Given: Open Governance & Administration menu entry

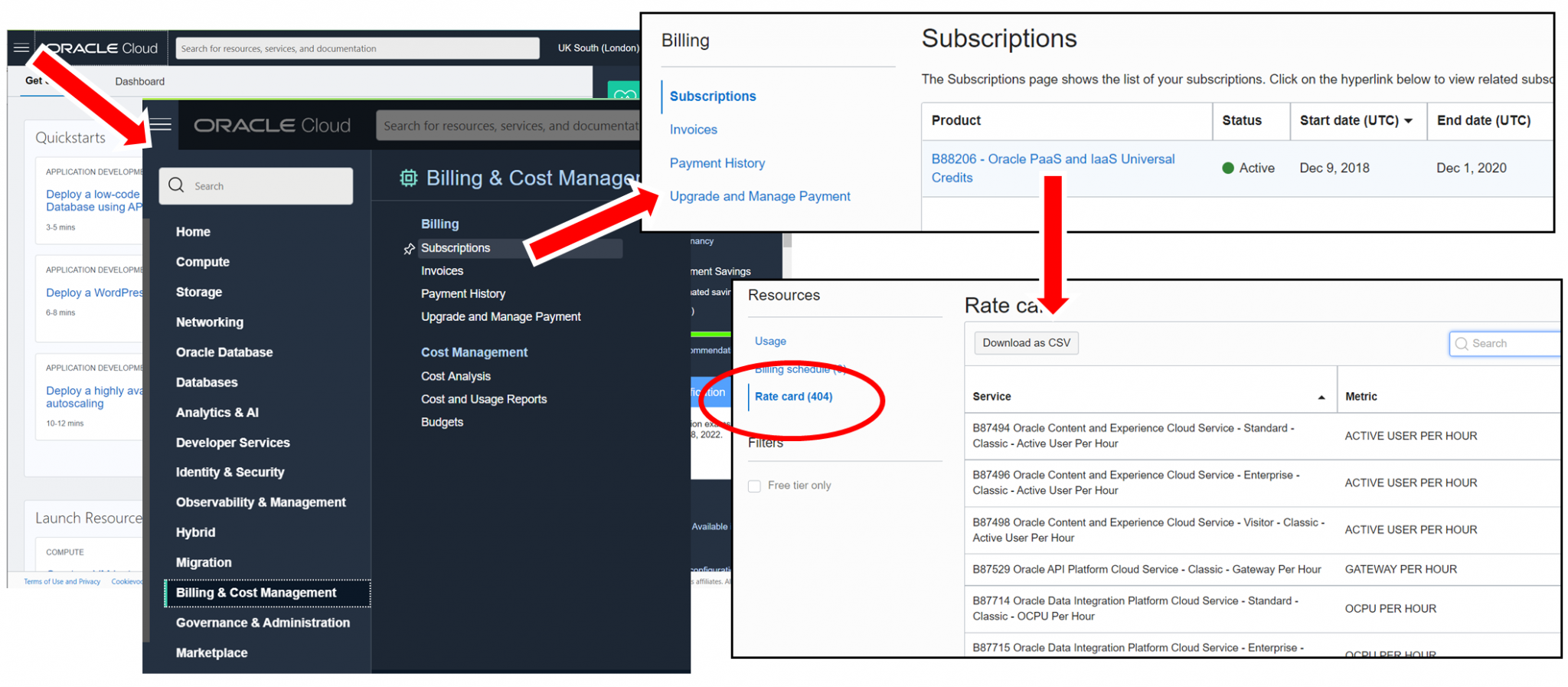Looking at the screenshot, I should [x=263, y=623].
